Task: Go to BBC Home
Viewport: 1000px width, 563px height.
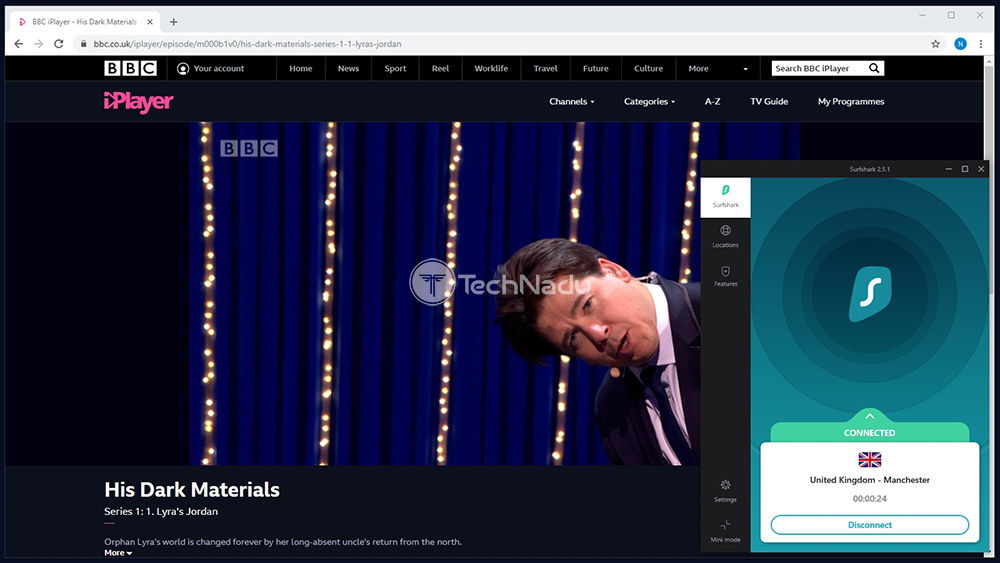Action: pyautogui.click(x=300, y=68)
